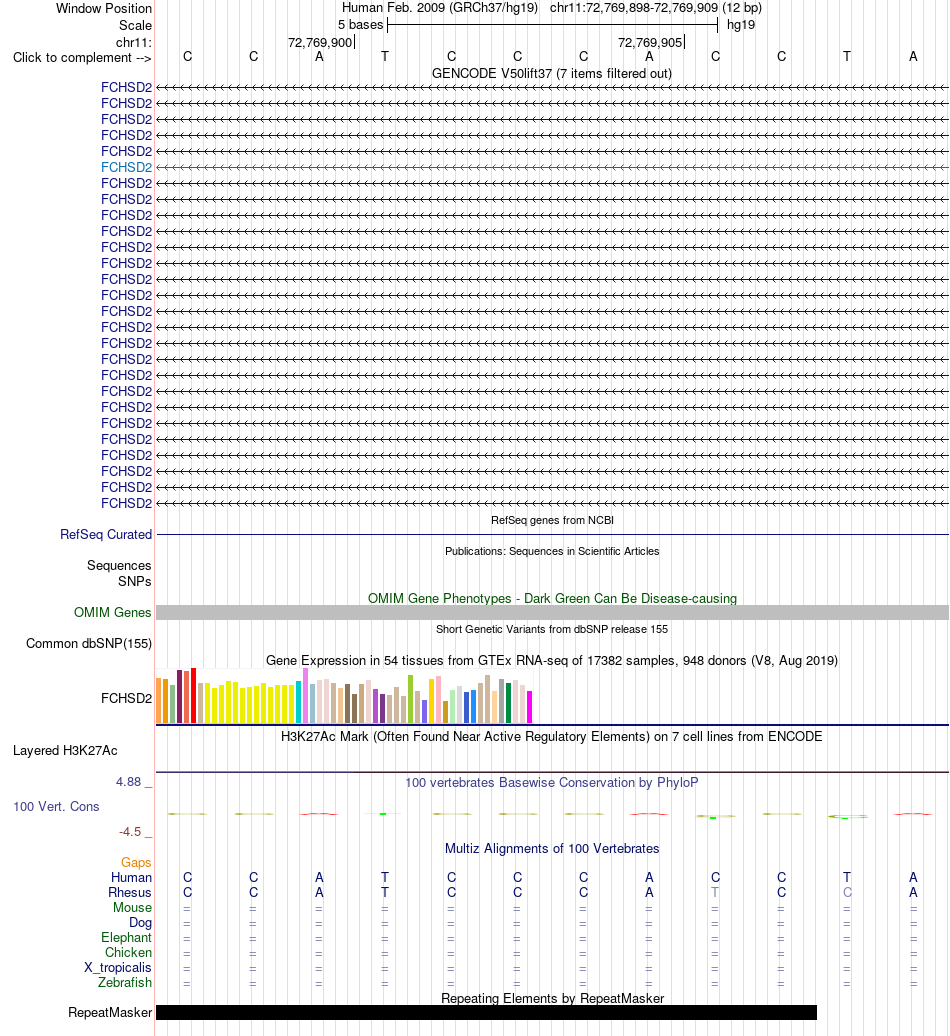
Task: Click the "Chicken" species label
Action: pos(128,953)
